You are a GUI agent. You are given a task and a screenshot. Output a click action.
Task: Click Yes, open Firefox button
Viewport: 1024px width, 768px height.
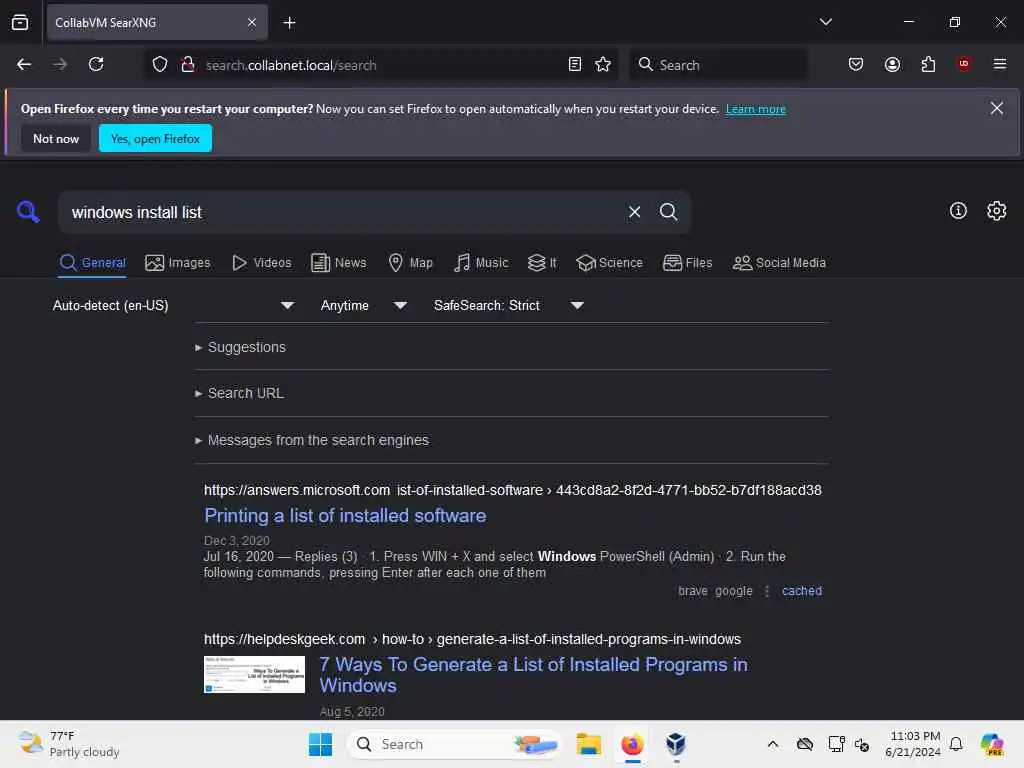pos(155,138)
